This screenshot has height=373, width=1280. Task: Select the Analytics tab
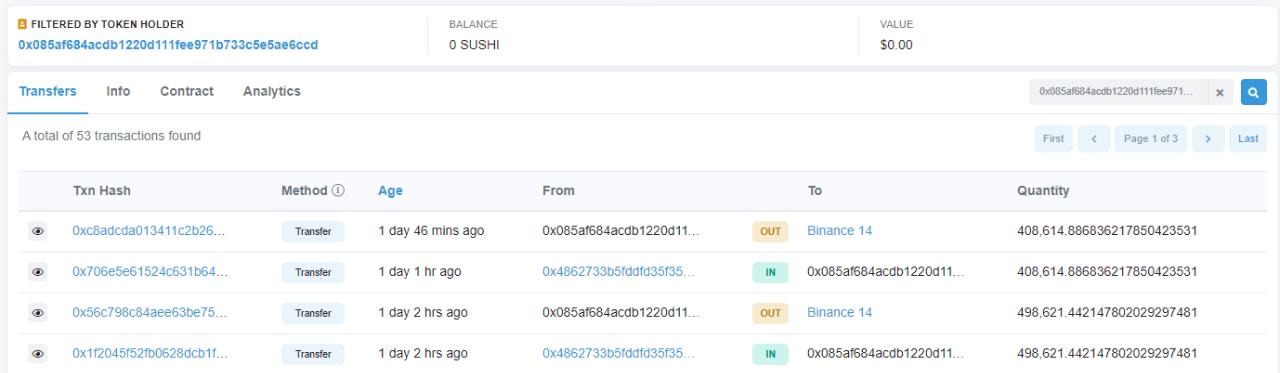(x=272, y=91)
